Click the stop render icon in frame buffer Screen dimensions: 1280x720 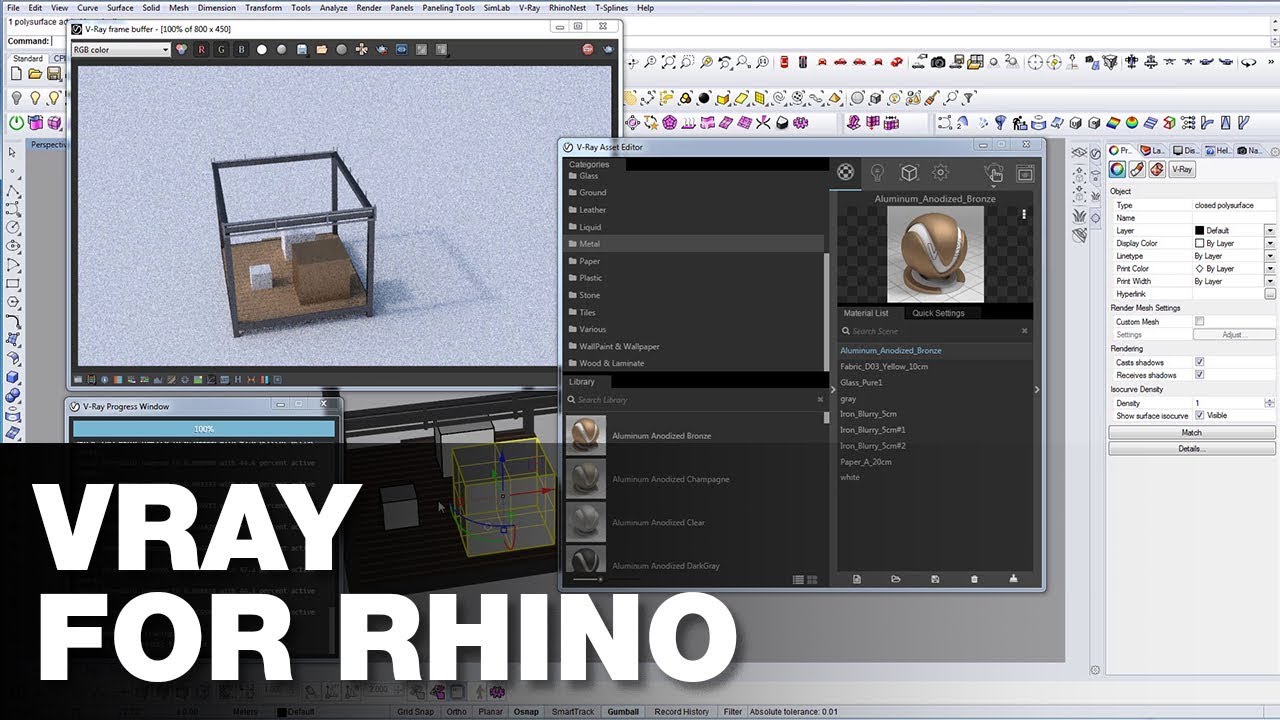coord(588,49)
